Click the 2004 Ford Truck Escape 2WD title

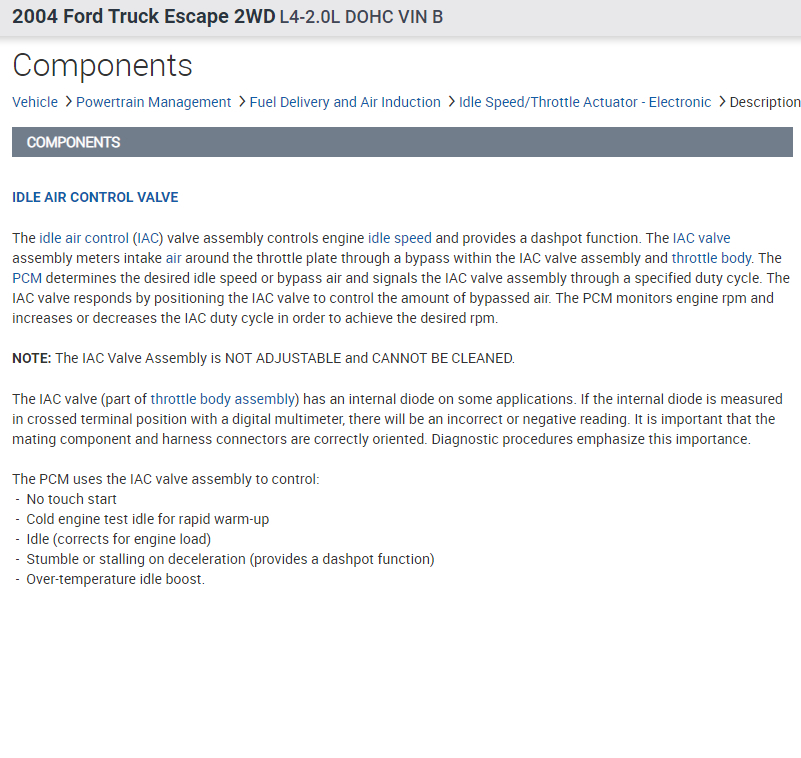pyautogui.click(x=143, y=17)
